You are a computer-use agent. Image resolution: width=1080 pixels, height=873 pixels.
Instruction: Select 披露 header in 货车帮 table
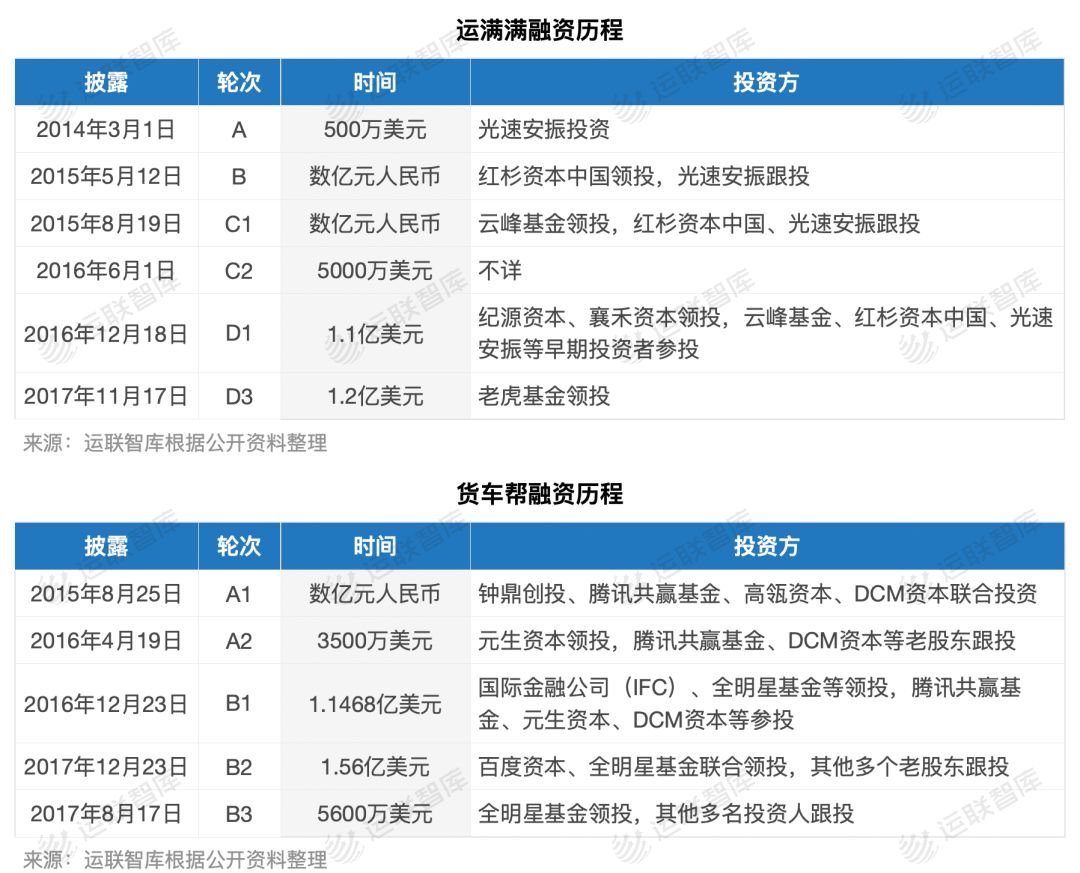107,546
